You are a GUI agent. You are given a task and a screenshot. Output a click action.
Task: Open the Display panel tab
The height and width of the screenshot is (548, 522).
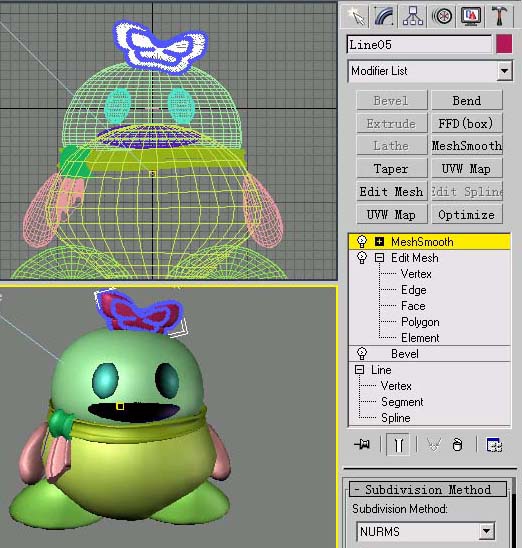tap(471, 16)
